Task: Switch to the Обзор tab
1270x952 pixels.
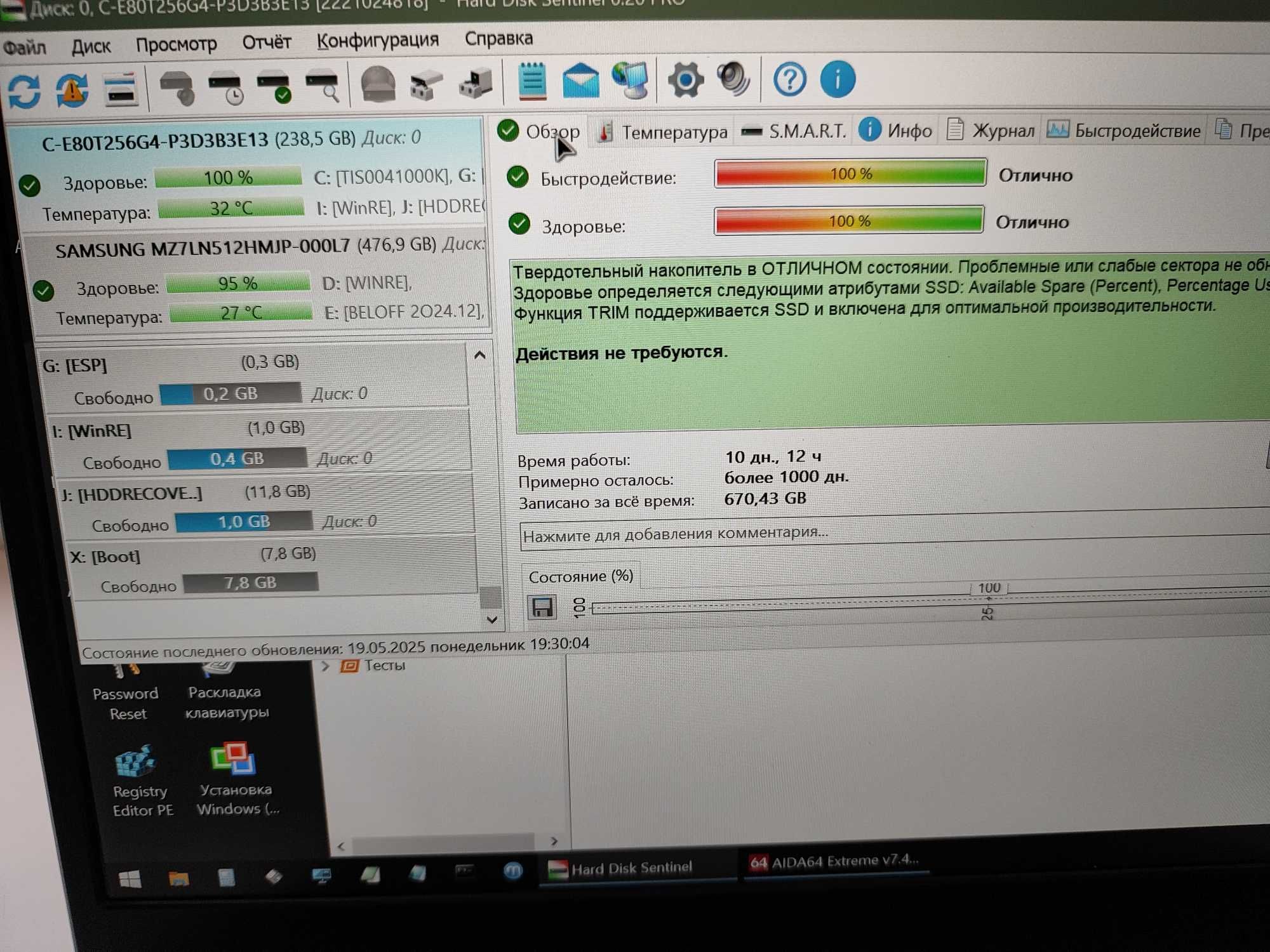Action: [540, 131]
